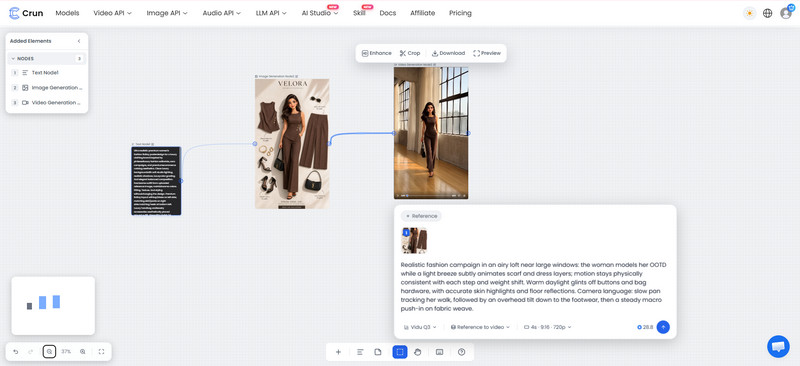The width and height of the screenshot is (800, 366).
Task: Click the undo icon
Action: 16,352
